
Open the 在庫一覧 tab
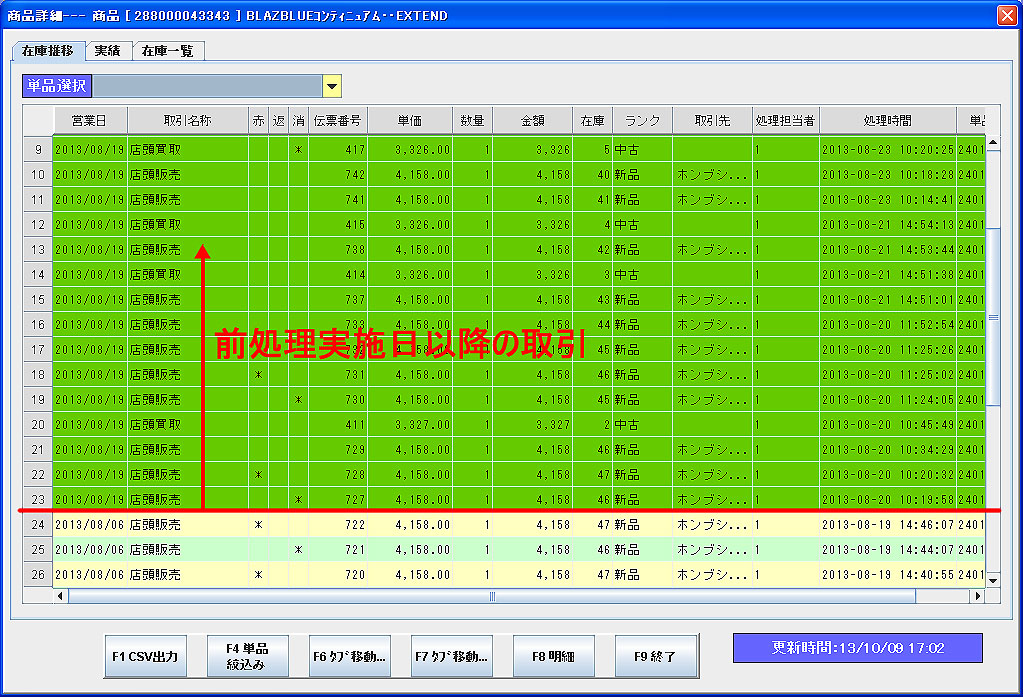tap(167, 51)
